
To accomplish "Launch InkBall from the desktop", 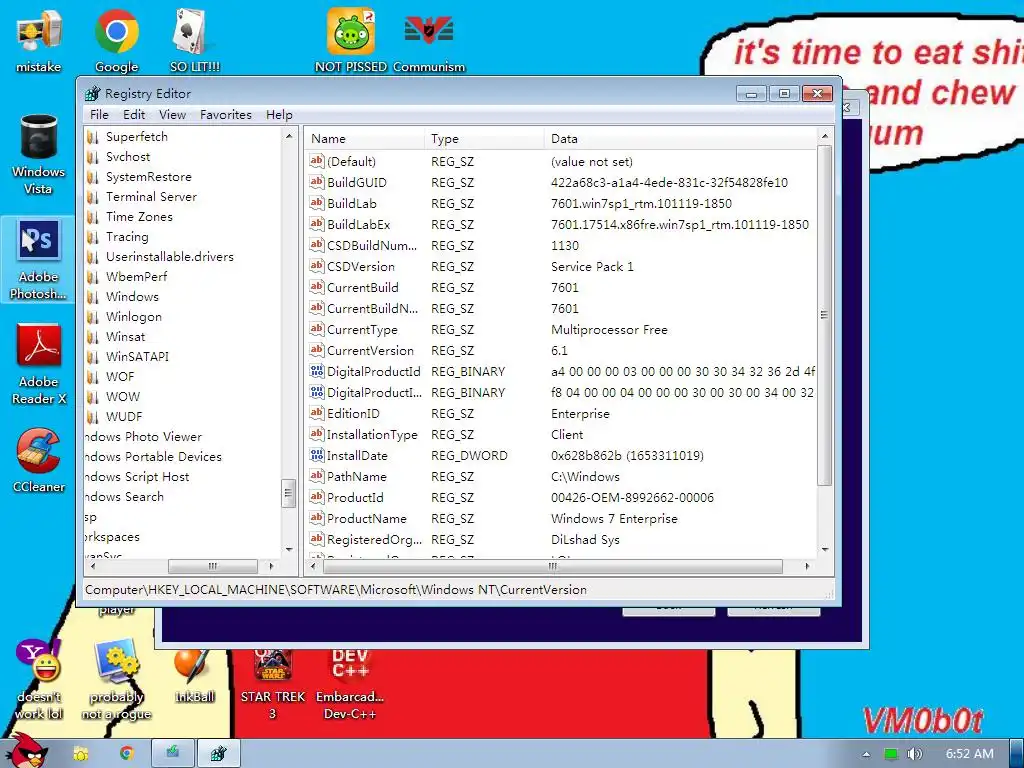I will click(195, 677).
